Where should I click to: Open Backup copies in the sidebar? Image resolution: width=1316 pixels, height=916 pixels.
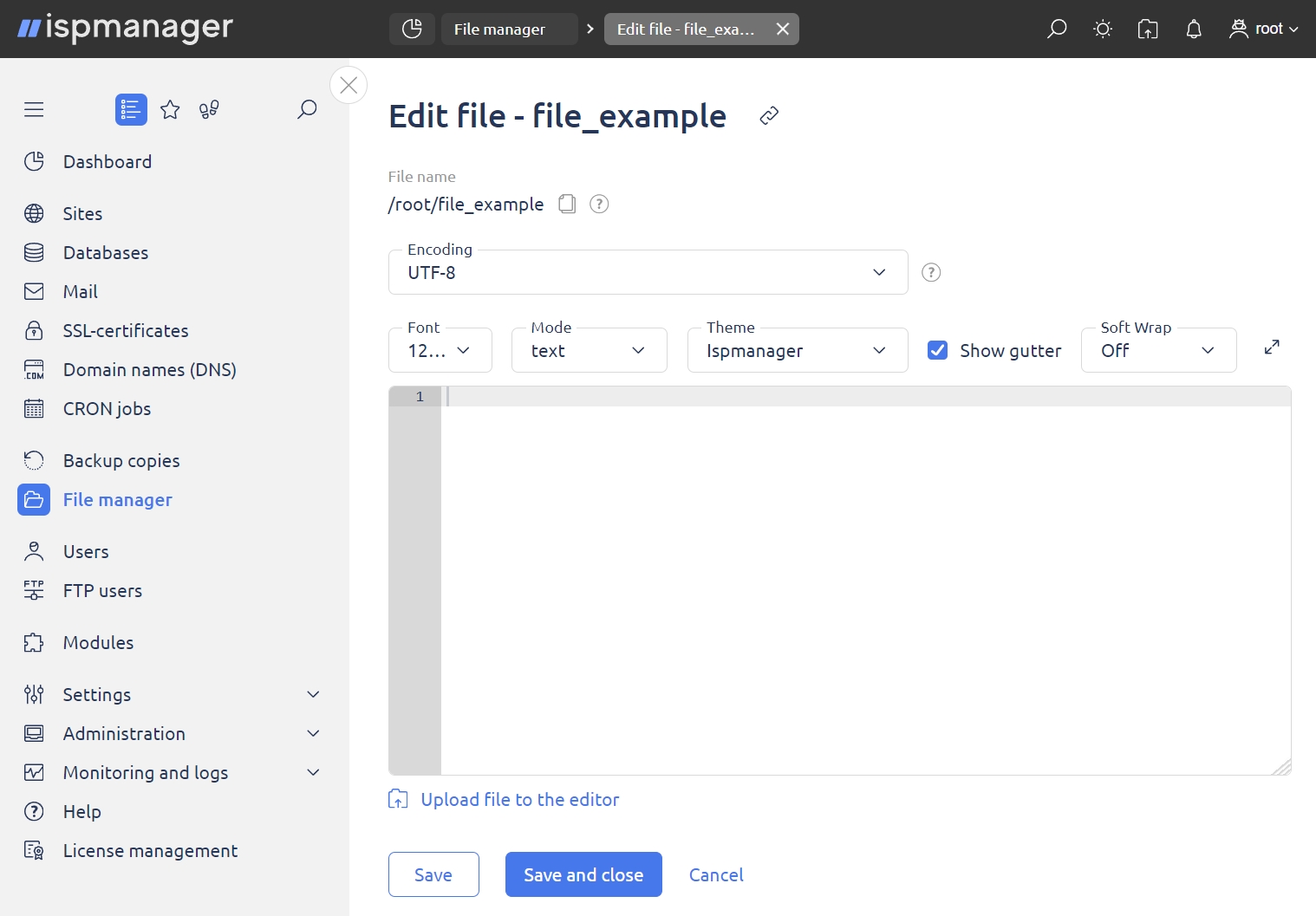coord(121,460)
